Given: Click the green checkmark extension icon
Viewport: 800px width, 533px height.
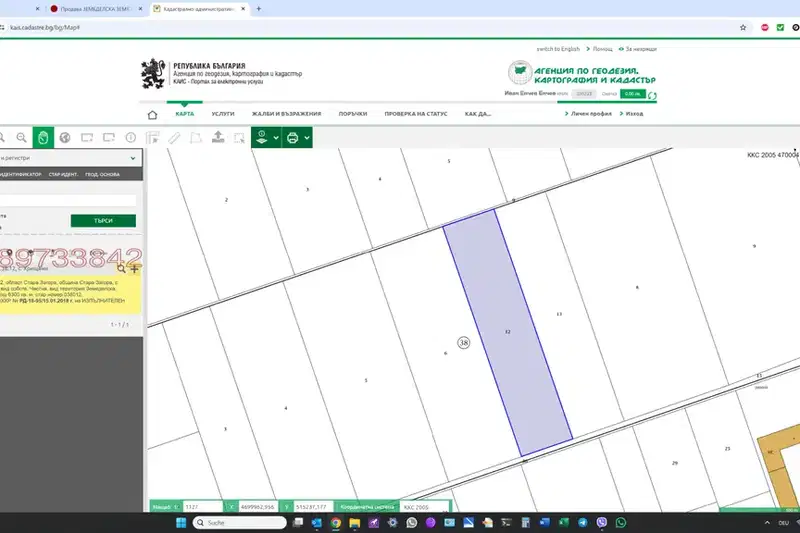Looking at the screenshot, I should click(780, 28).
